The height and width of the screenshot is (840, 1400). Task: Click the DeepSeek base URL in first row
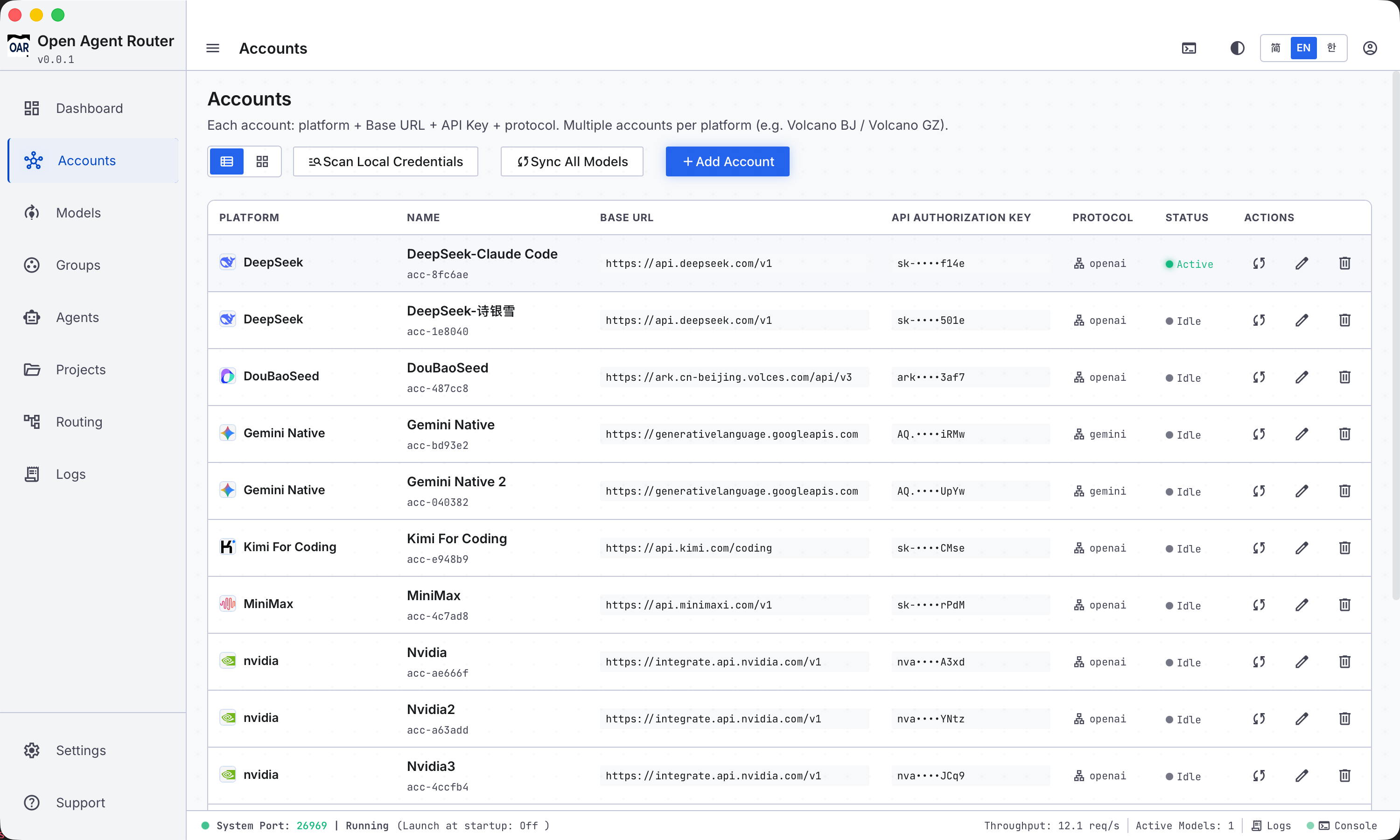(735, 264)
